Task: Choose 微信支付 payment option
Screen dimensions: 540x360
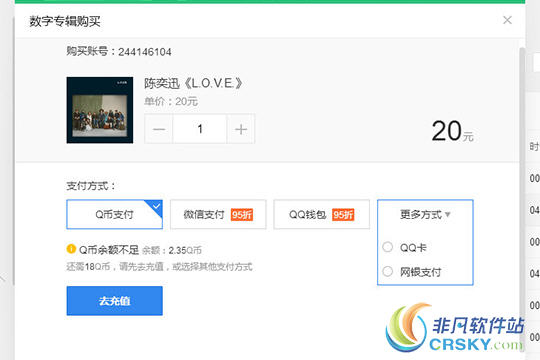Action: [218, 214]
